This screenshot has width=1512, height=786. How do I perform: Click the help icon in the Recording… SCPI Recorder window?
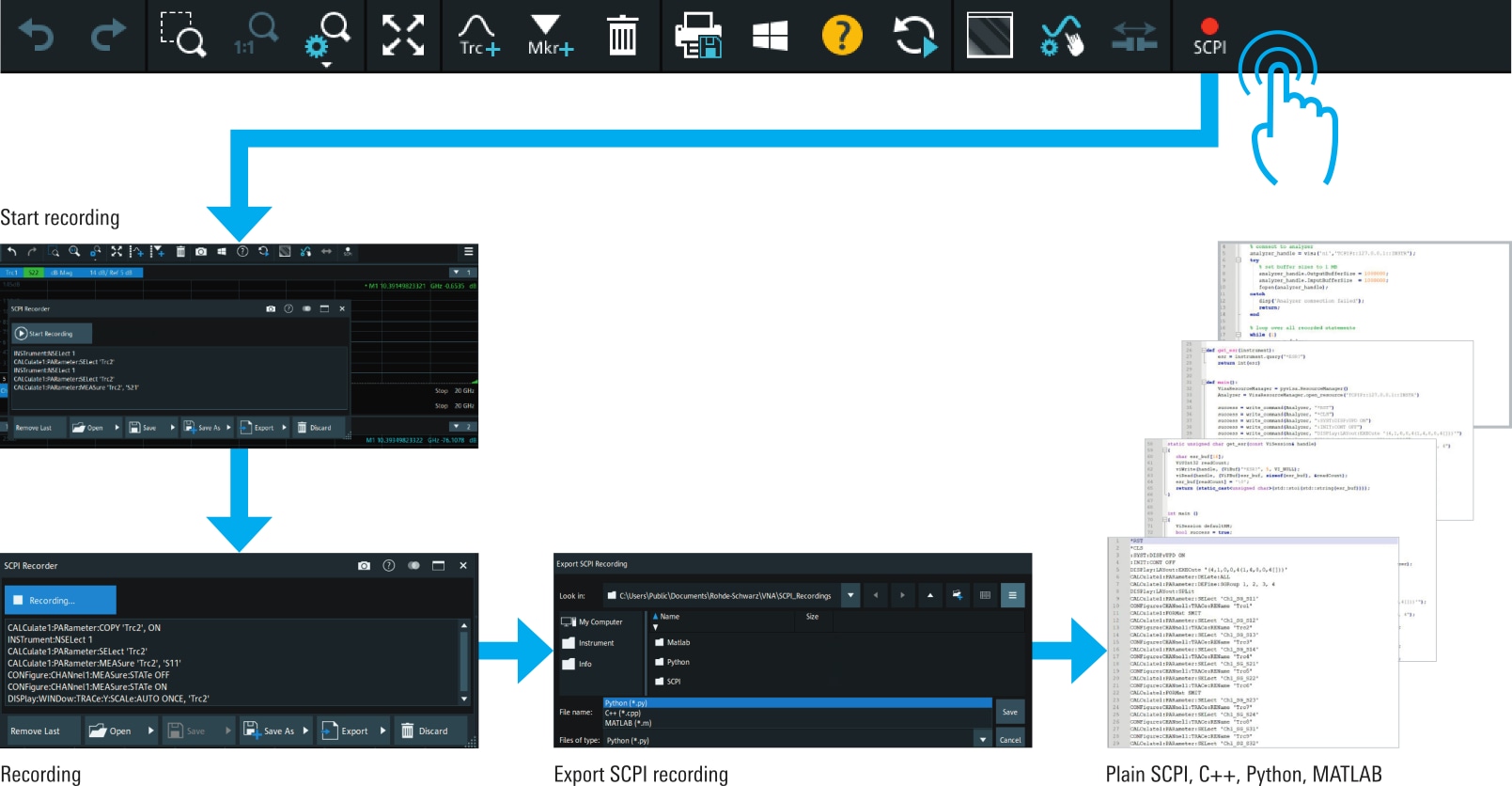(389, 565)
